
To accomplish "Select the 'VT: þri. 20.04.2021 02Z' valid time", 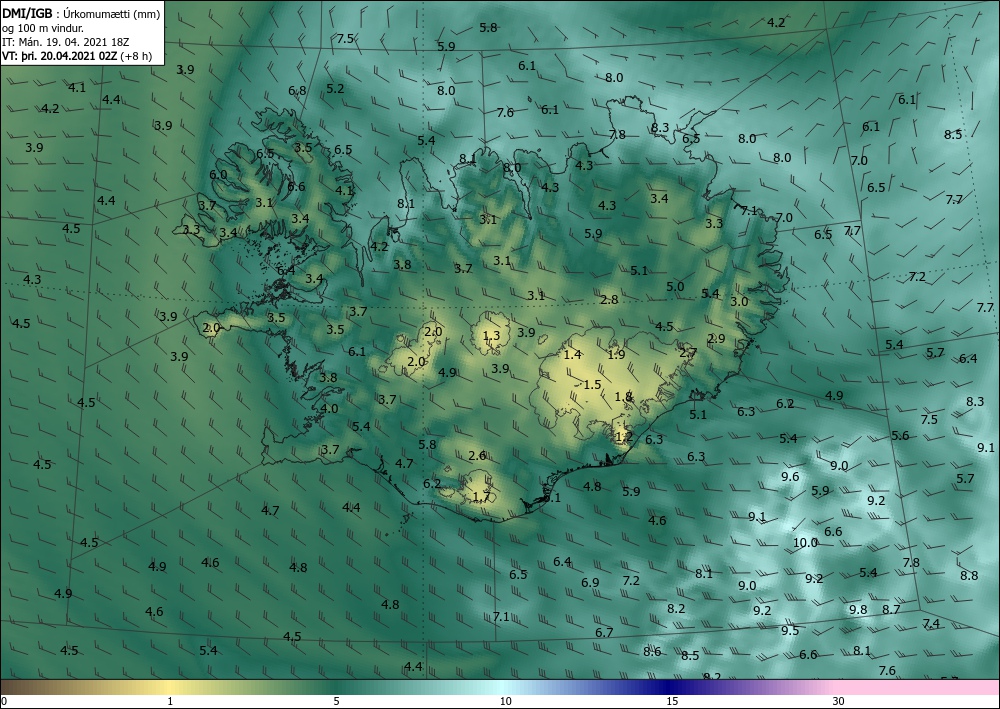I will point(59,56).
